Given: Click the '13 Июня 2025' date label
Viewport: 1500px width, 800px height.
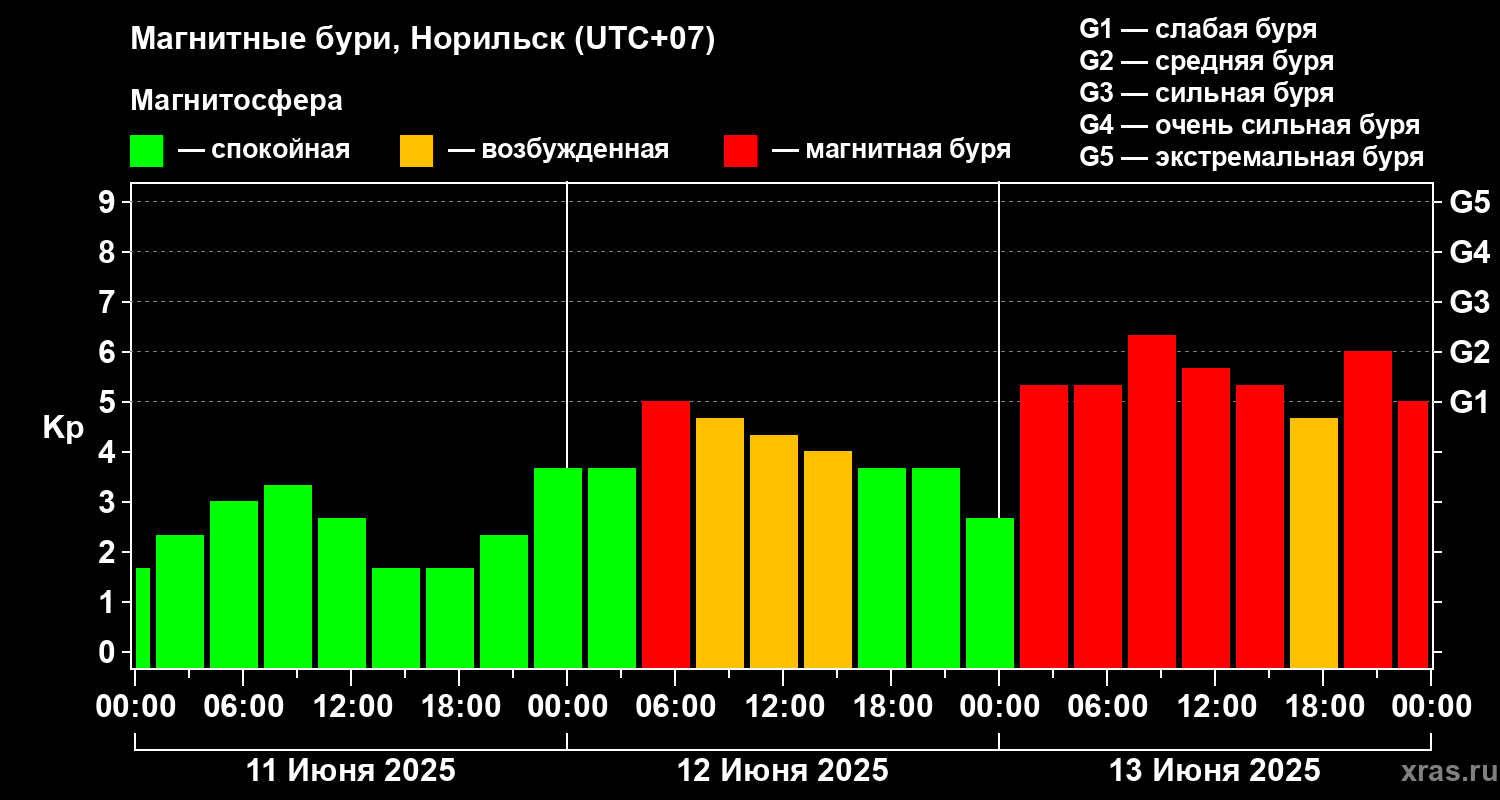Looking at the screenshot, I should (x=1215, y=770).
